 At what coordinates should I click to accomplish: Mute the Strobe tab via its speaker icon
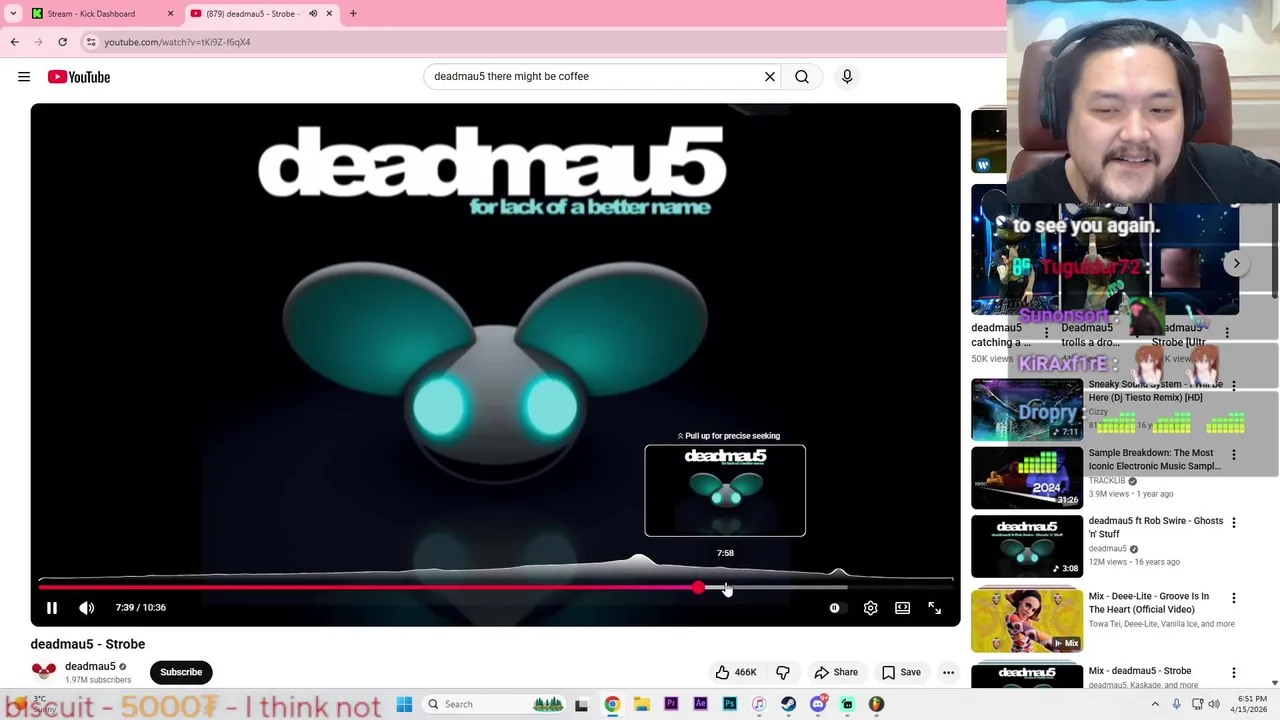313,14
